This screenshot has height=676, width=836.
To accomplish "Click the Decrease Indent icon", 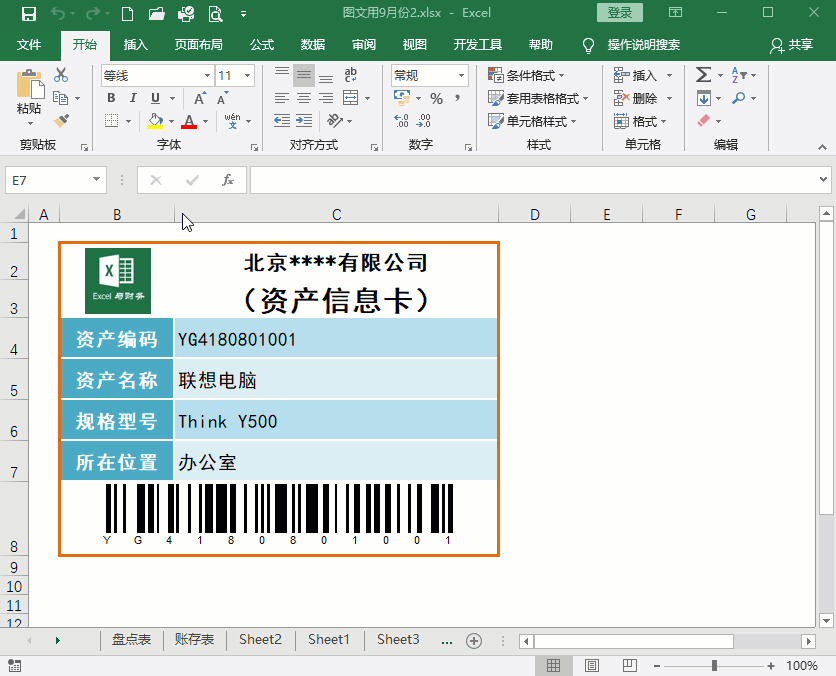I will pyautogui.click(x=282, y=121).
